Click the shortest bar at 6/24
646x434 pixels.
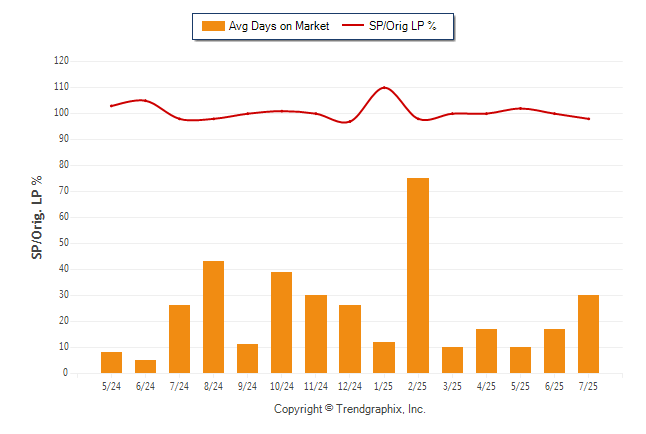coord(145,366)
